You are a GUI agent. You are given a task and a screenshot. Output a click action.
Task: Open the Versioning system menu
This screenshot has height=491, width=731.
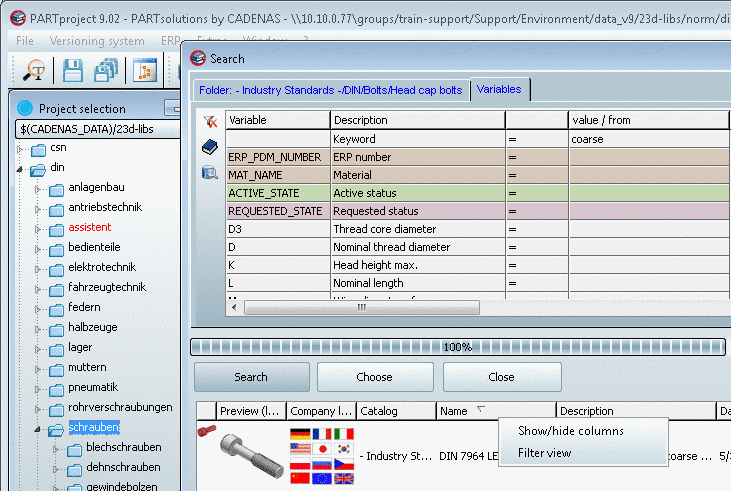pyautogui.click(x=97, y=41)
